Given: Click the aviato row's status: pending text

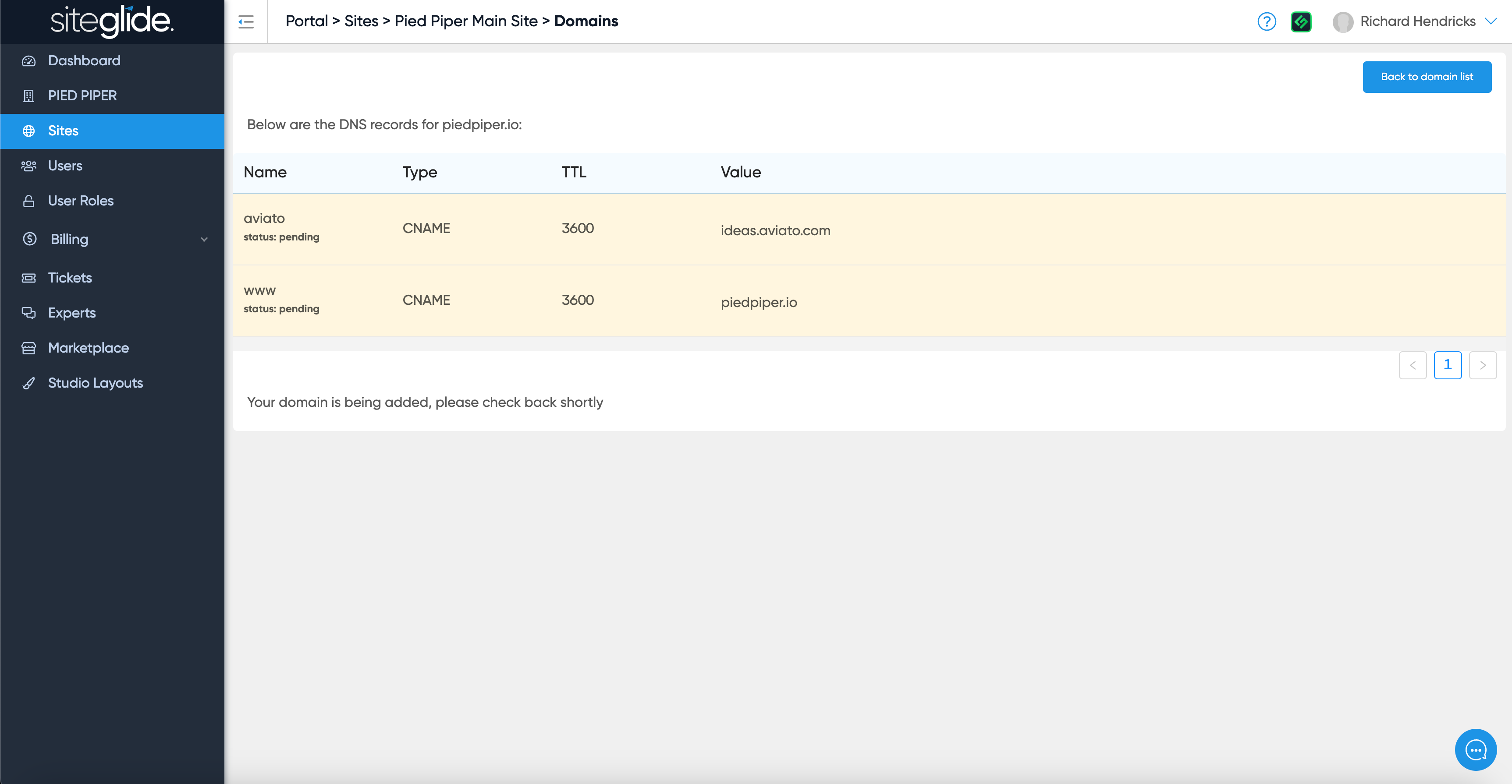Looking at the screenshot, I should point(282,237).
